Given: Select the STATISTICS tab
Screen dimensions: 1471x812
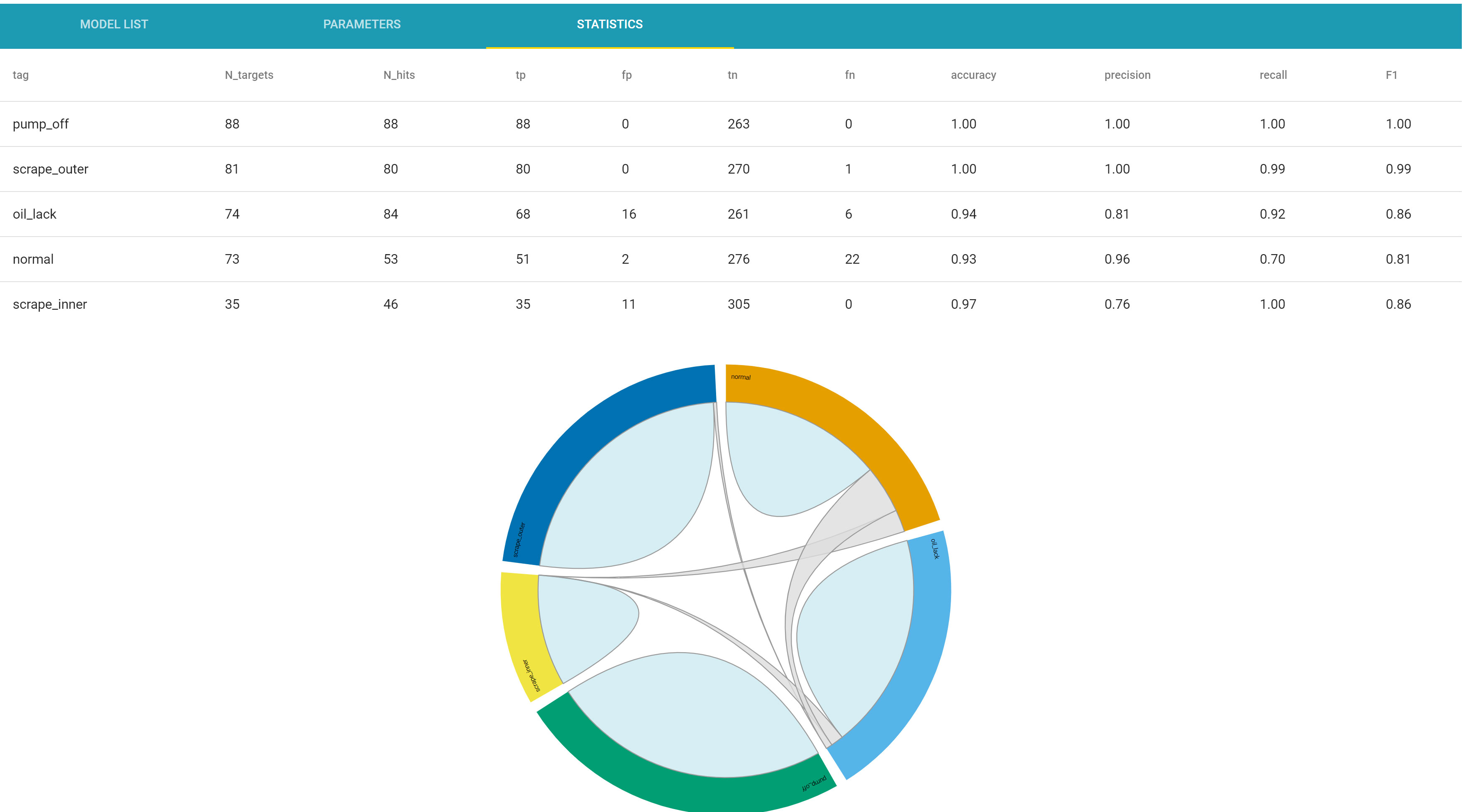Looking at the screenshot, I should 609,25.
